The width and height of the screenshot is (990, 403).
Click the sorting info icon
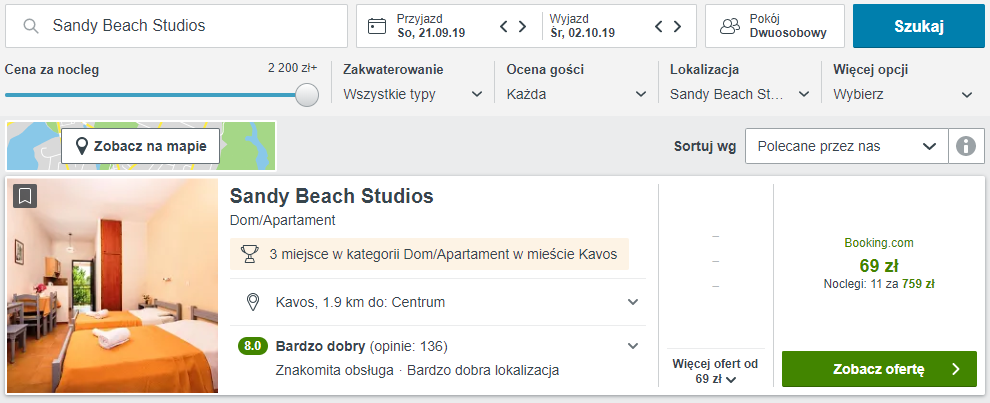tap(966, 147)
